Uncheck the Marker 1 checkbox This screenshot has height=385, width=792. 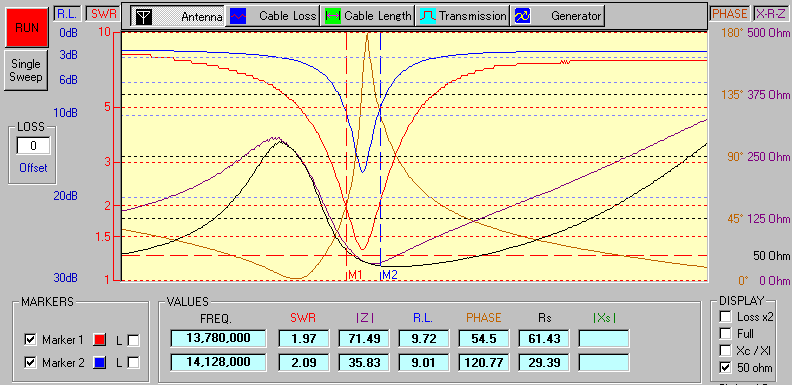(30, 341)
